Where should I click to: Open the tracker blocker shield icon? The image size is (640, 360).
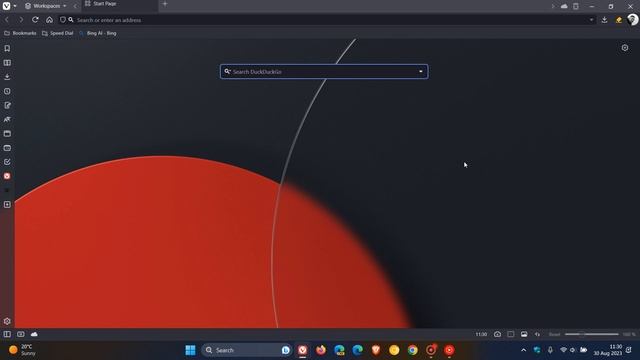click(62, 20)
